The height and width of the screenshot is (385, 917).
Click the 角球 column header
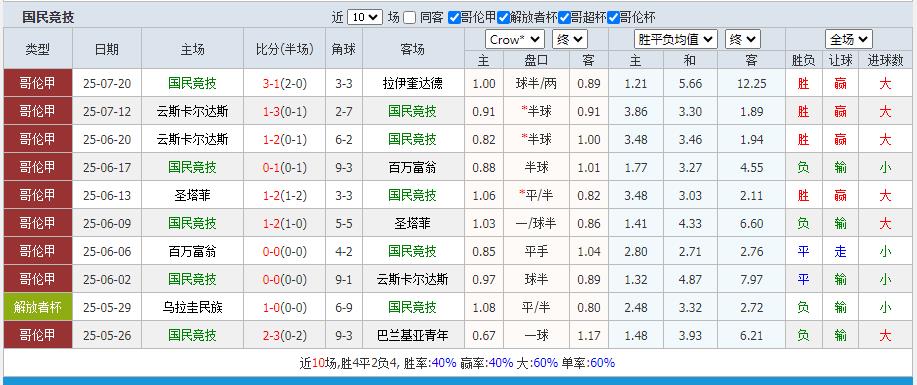click(x=344, y=49)
